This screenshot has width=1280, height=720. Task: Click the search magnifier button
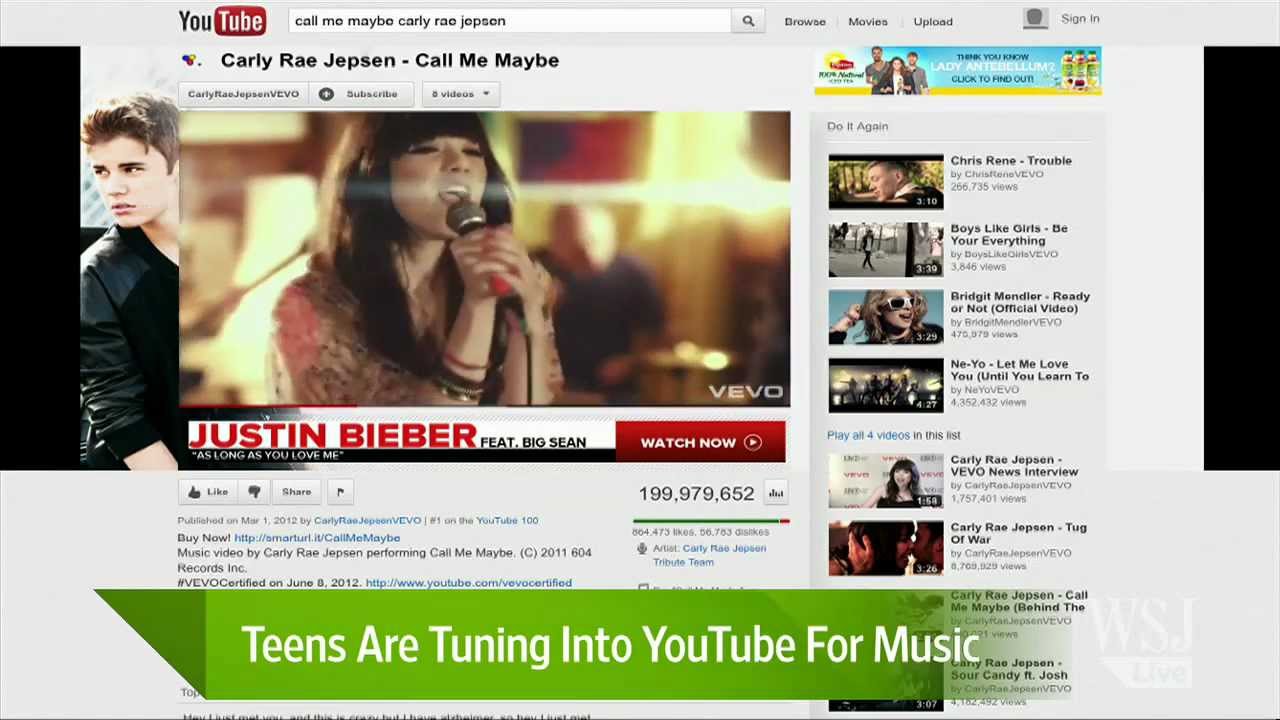click(x=748, y=21)
